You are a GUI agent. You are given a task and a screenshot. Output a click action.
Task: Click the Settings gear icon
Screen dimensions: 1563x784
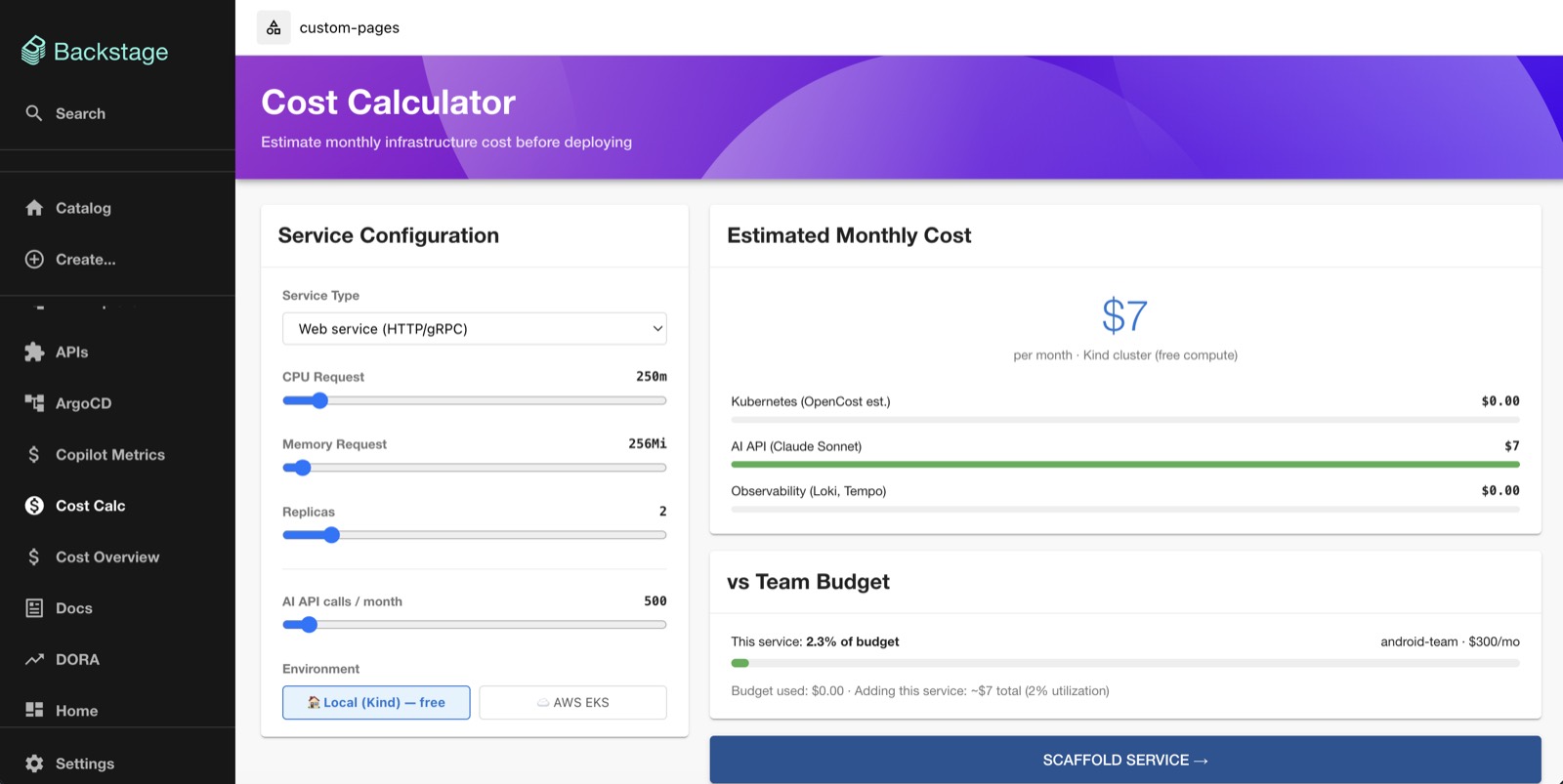(34, 763)
